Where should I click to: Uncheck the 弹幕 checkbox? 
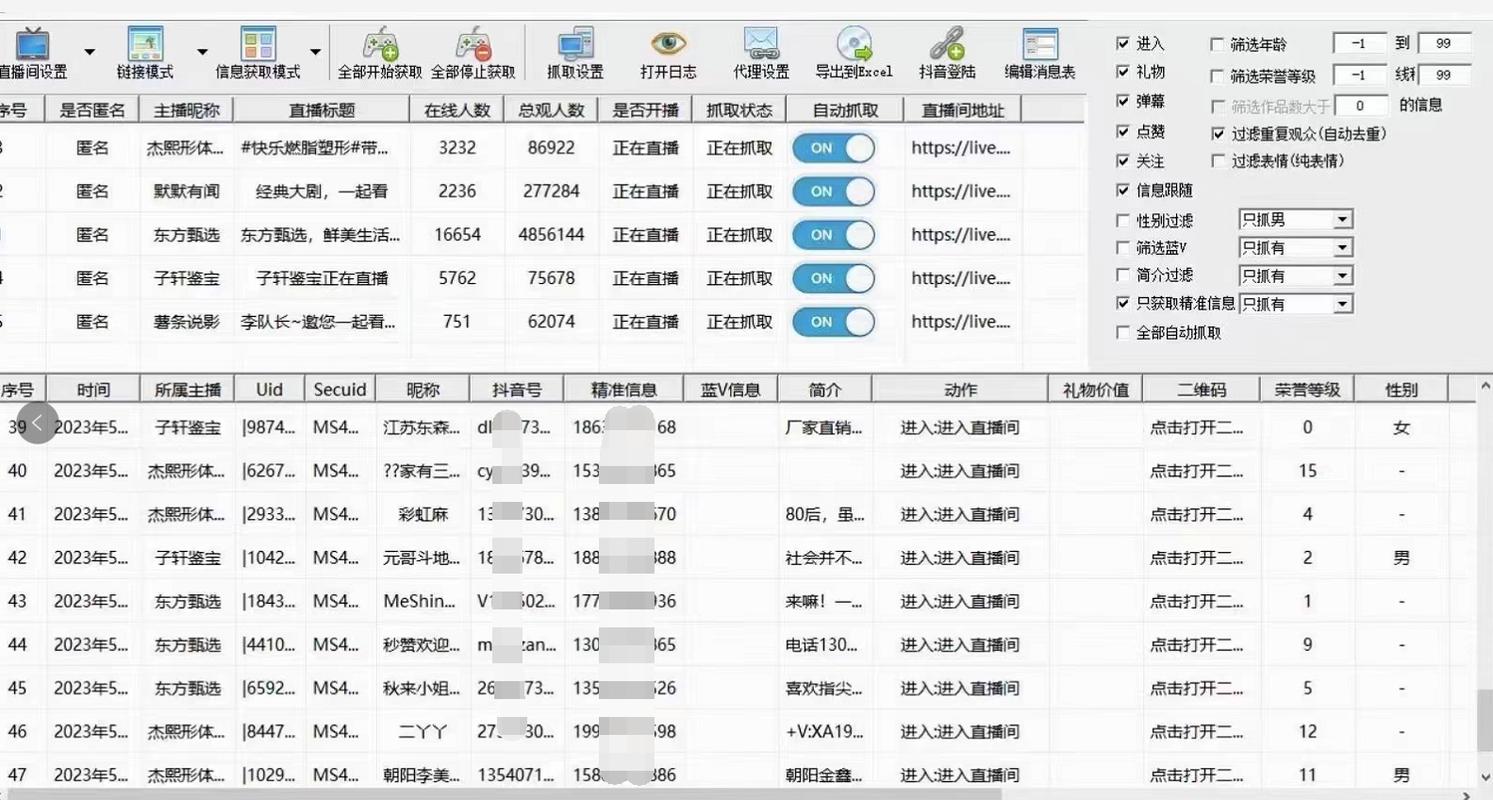coord(1123,102)
